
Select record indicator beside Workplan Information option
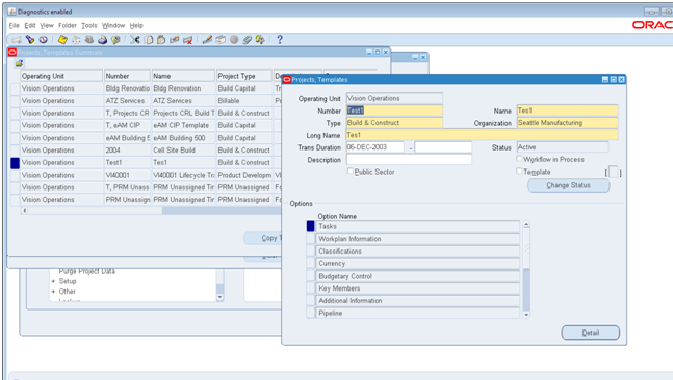point(311,239)
